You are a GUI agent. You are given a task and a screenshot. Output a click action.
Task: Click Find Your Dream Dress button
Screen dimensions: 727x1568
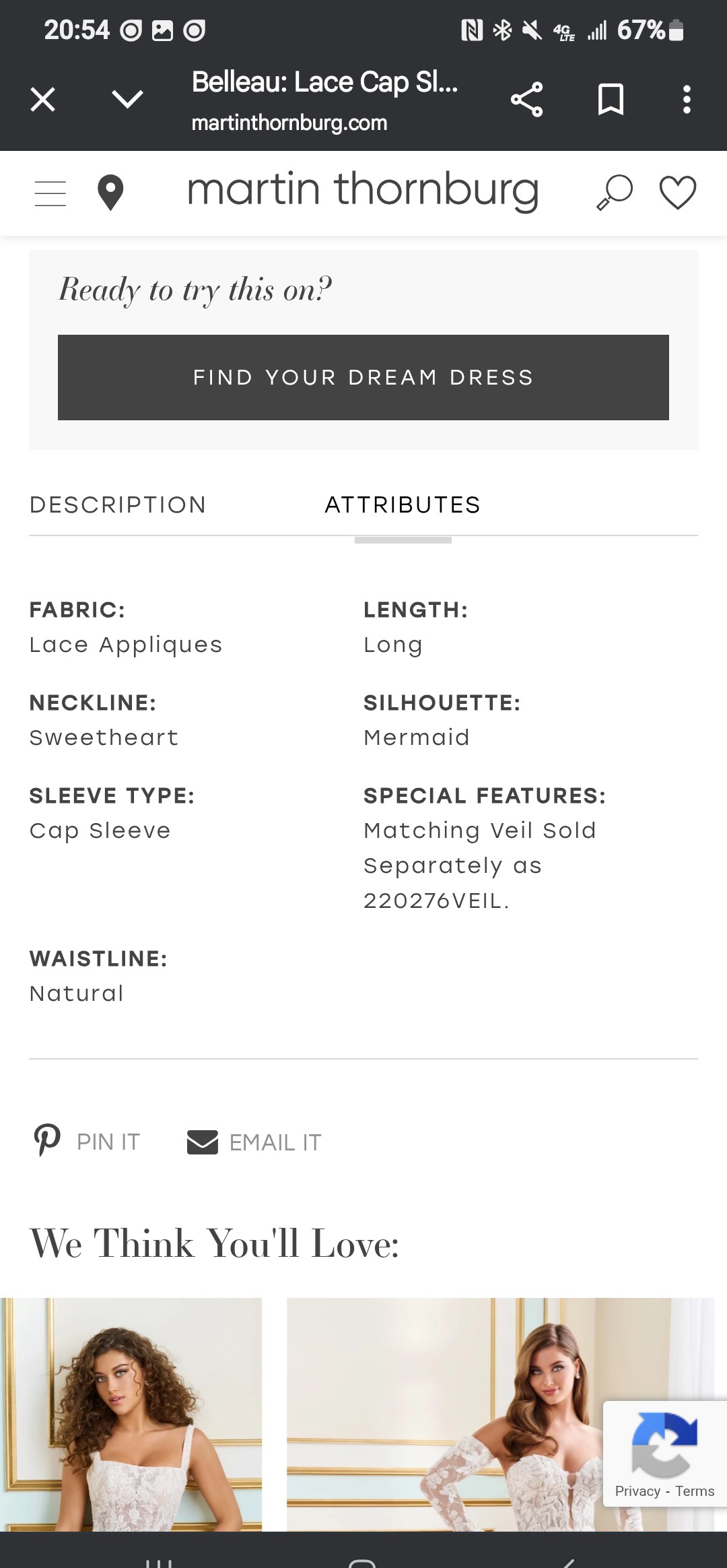[363, 377]
